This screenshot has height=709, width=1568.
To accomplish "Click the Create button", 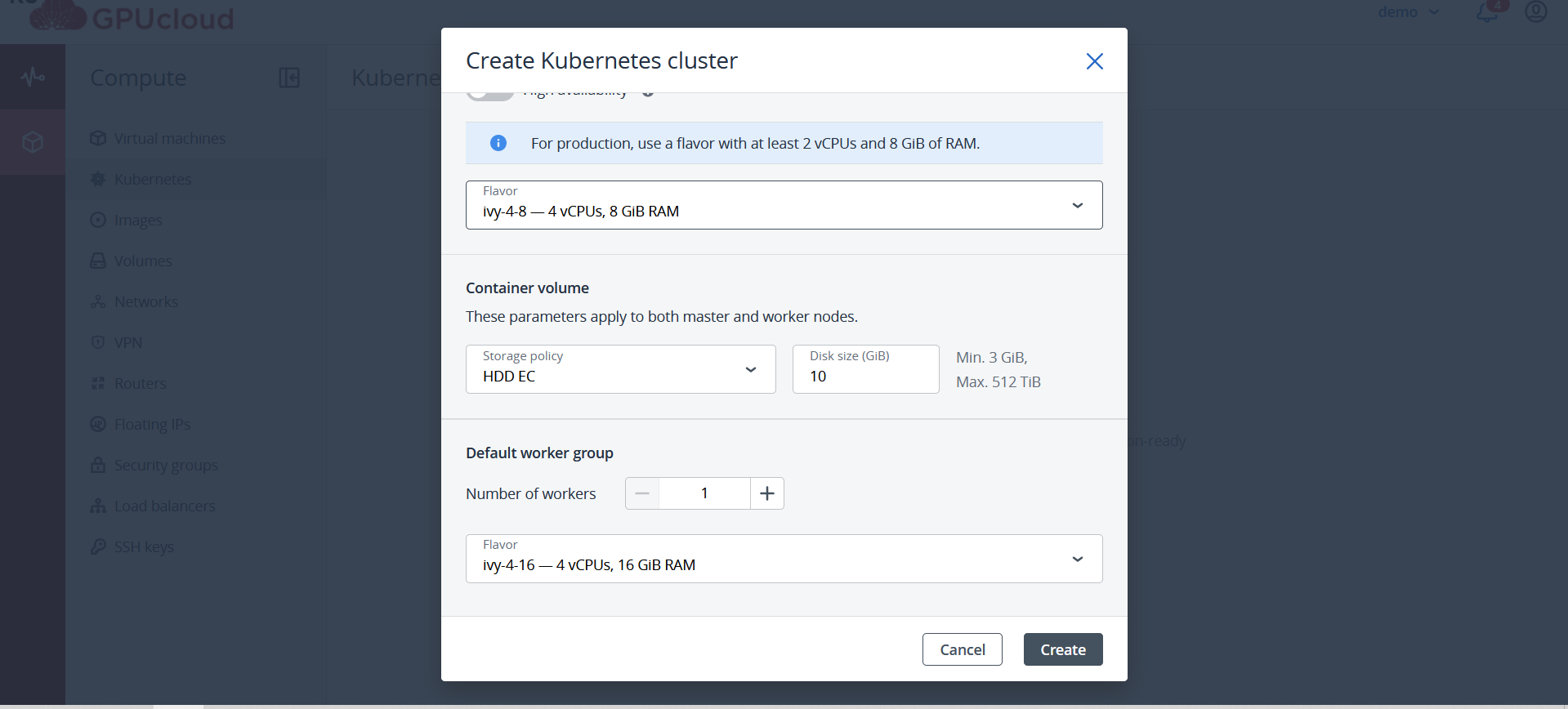I will click(1063, 649).
